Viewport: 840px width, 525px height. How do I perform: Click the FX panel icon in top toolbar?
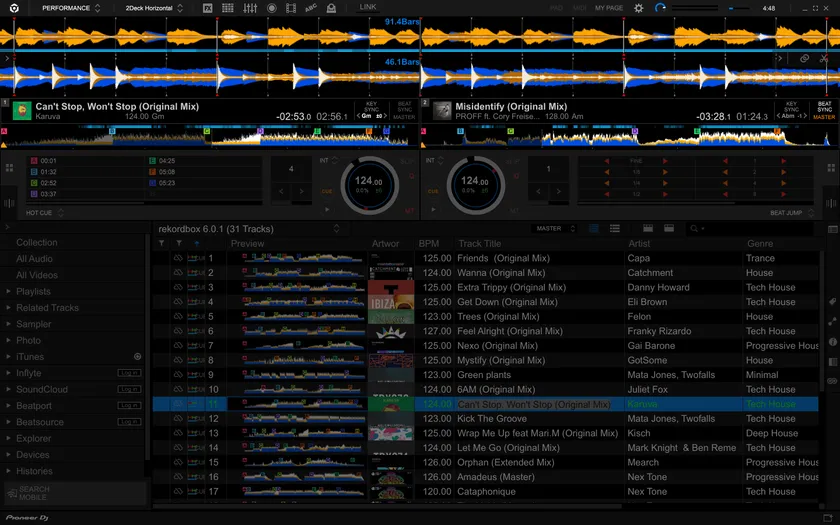pos(207,8)
